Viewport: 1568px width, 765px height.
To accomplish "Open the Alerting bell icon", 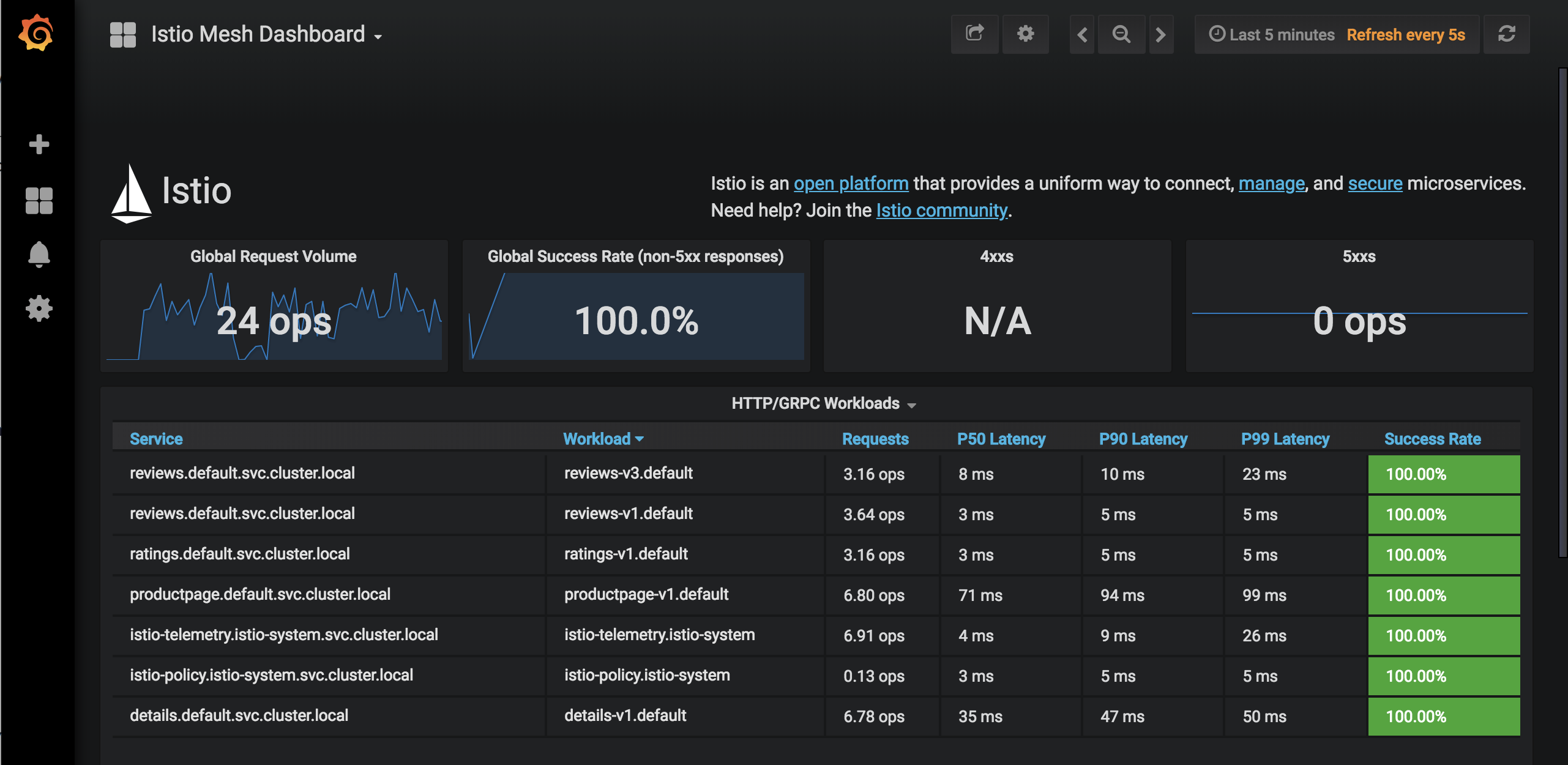I will tap(38, 254).
